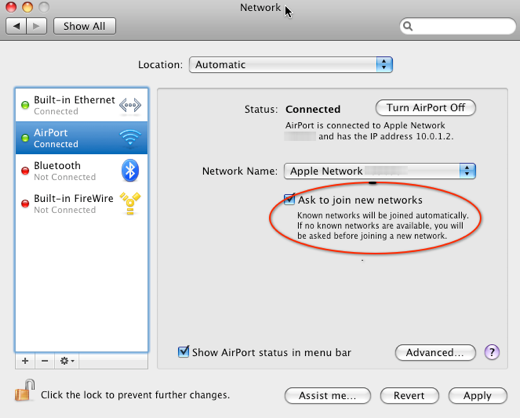
Task: Click the yellow FireWire icon
Action: pyautogui.click(x=130, y=203)
